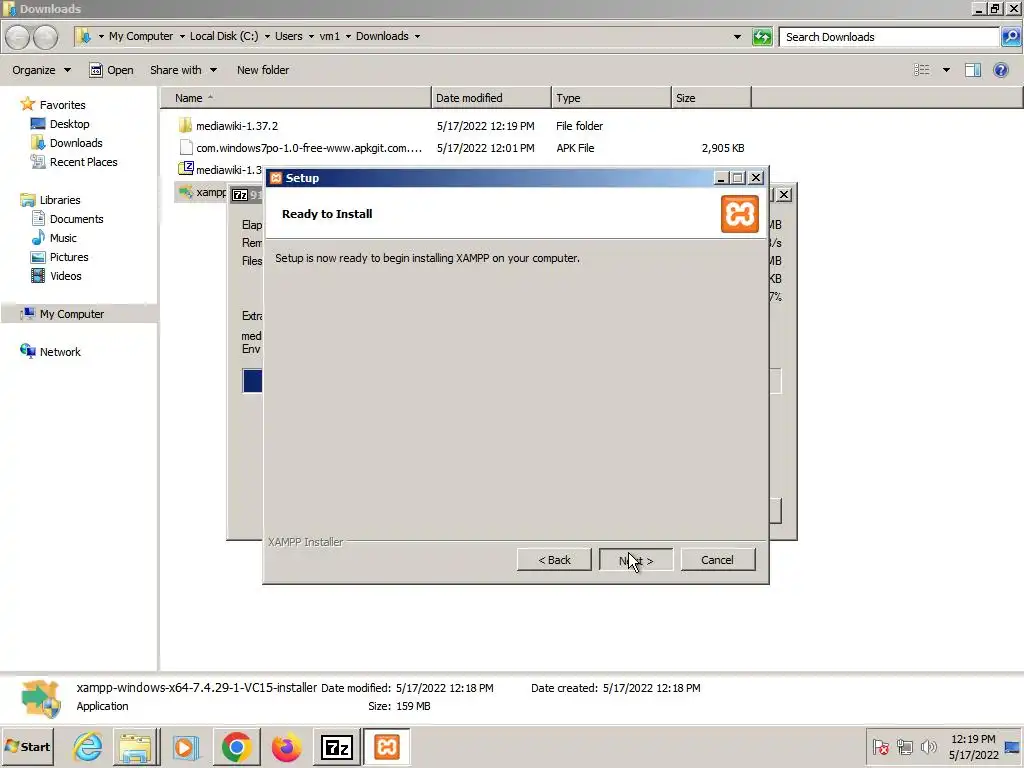Focus the Search Downloads field
Image resolution: width=1024 pixels, height=768 pixels.
pos(889,37)
